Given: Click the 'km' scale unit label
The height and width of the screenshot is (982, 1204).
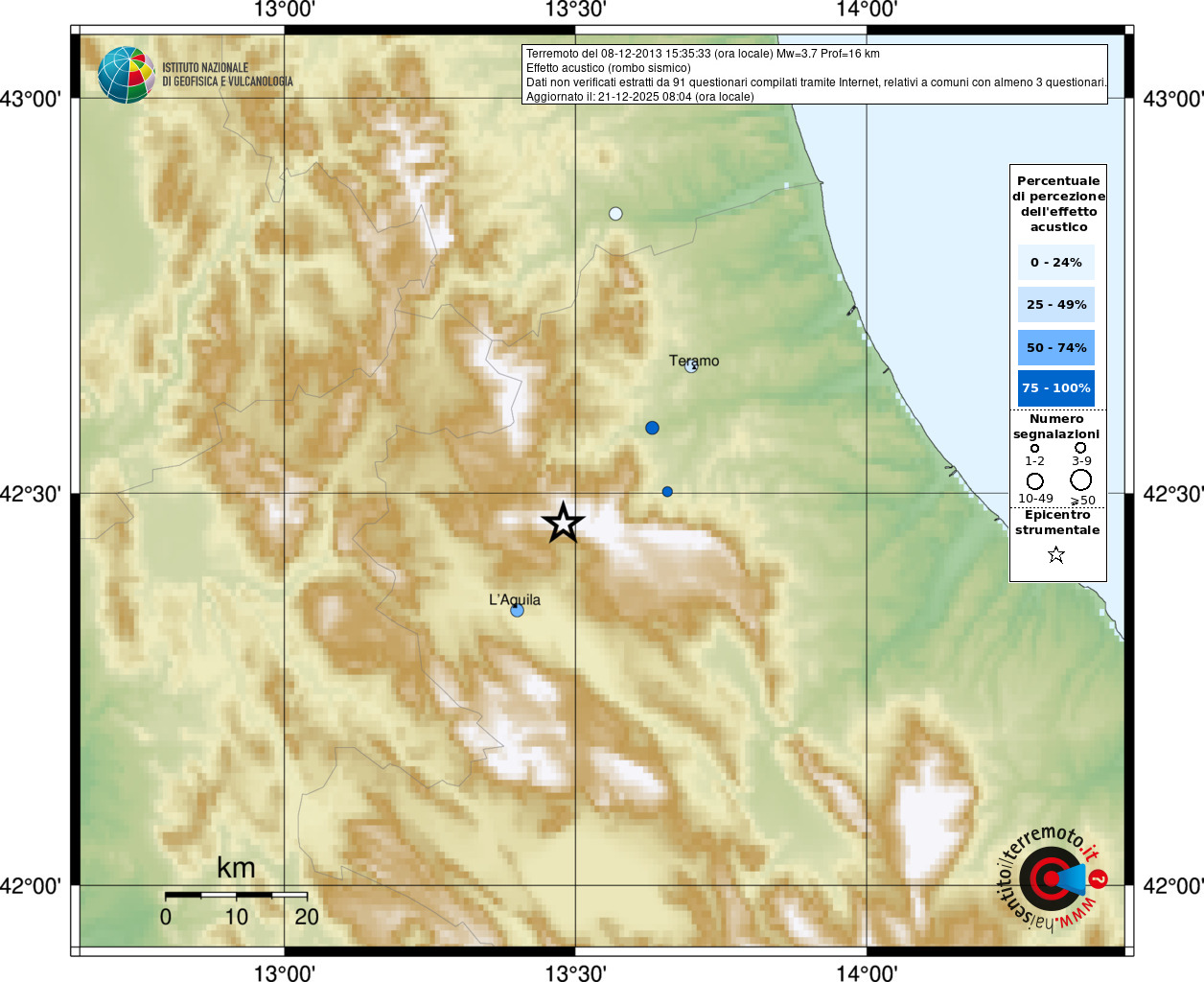Looking at the screenshot, I should click(236, 868).
